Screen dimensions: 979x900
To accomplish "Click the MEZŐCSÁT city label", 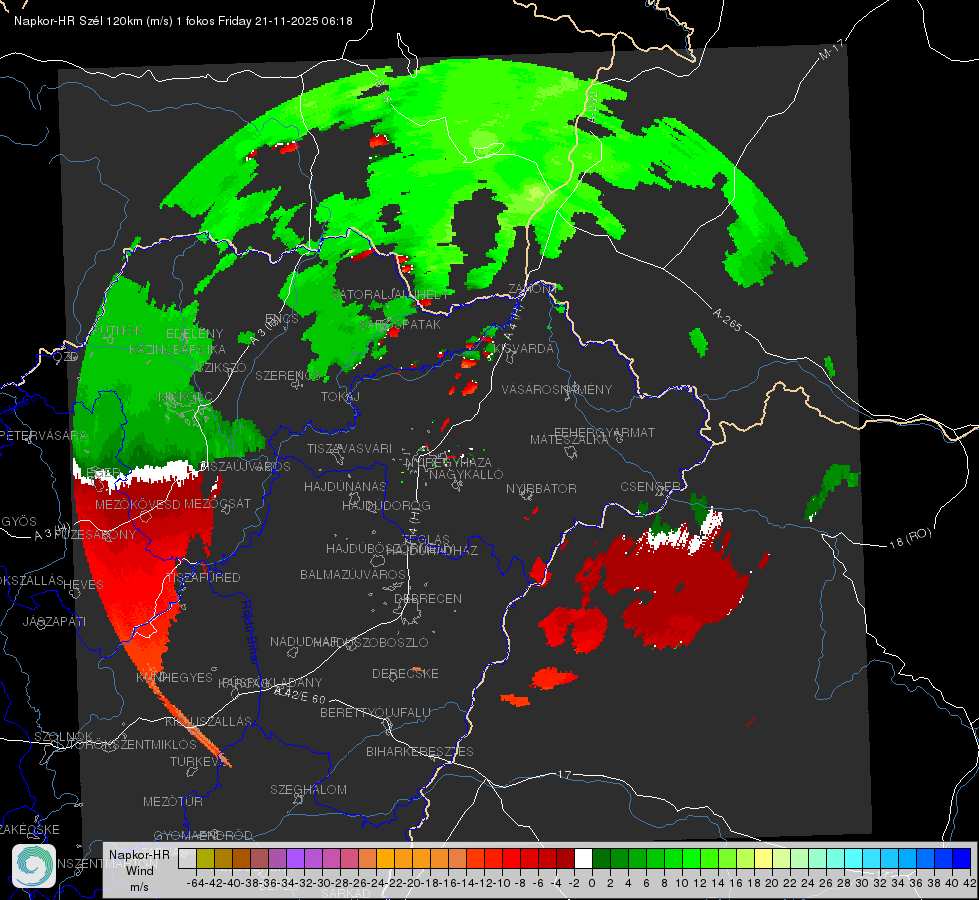I will (x=217, y=503).
